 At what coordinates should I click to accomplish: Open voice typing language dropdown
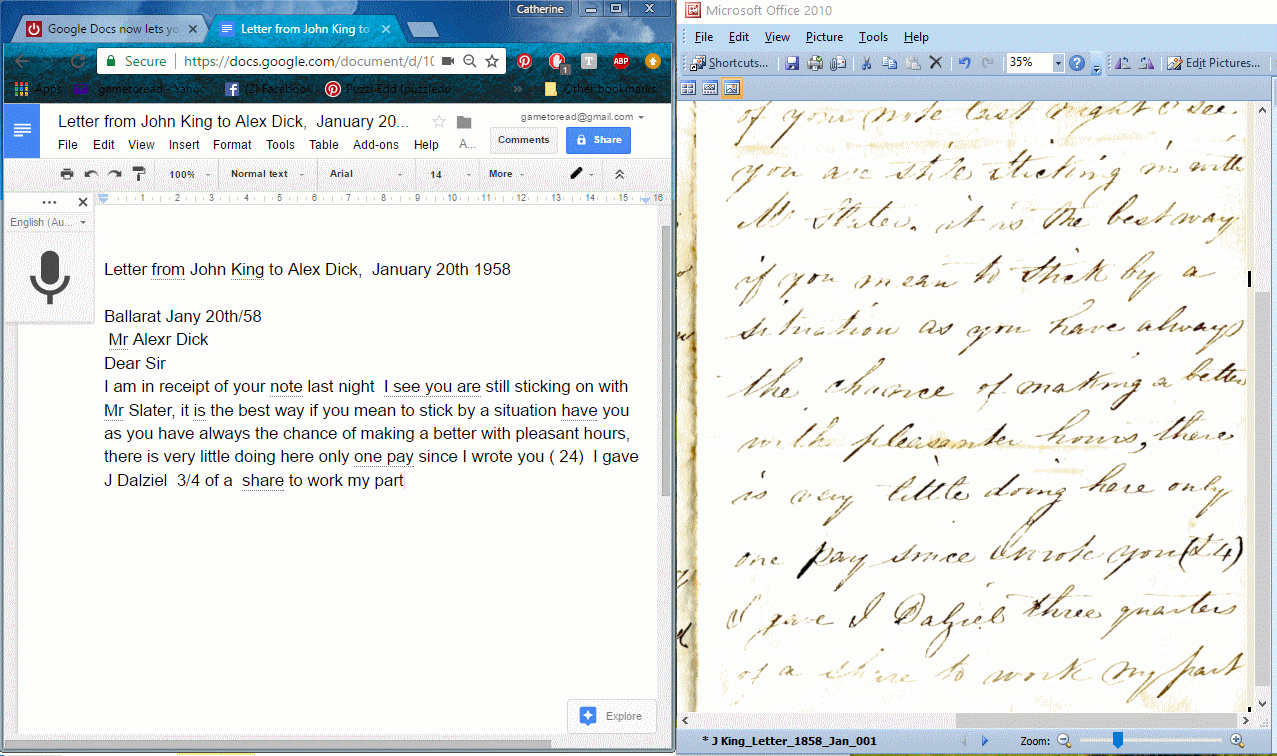[48, 222]
